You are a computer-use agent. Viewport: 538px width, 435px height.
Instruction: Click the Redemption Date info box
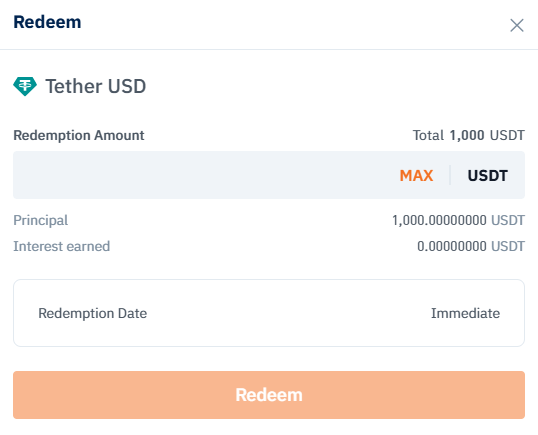(x=269, y=313)
